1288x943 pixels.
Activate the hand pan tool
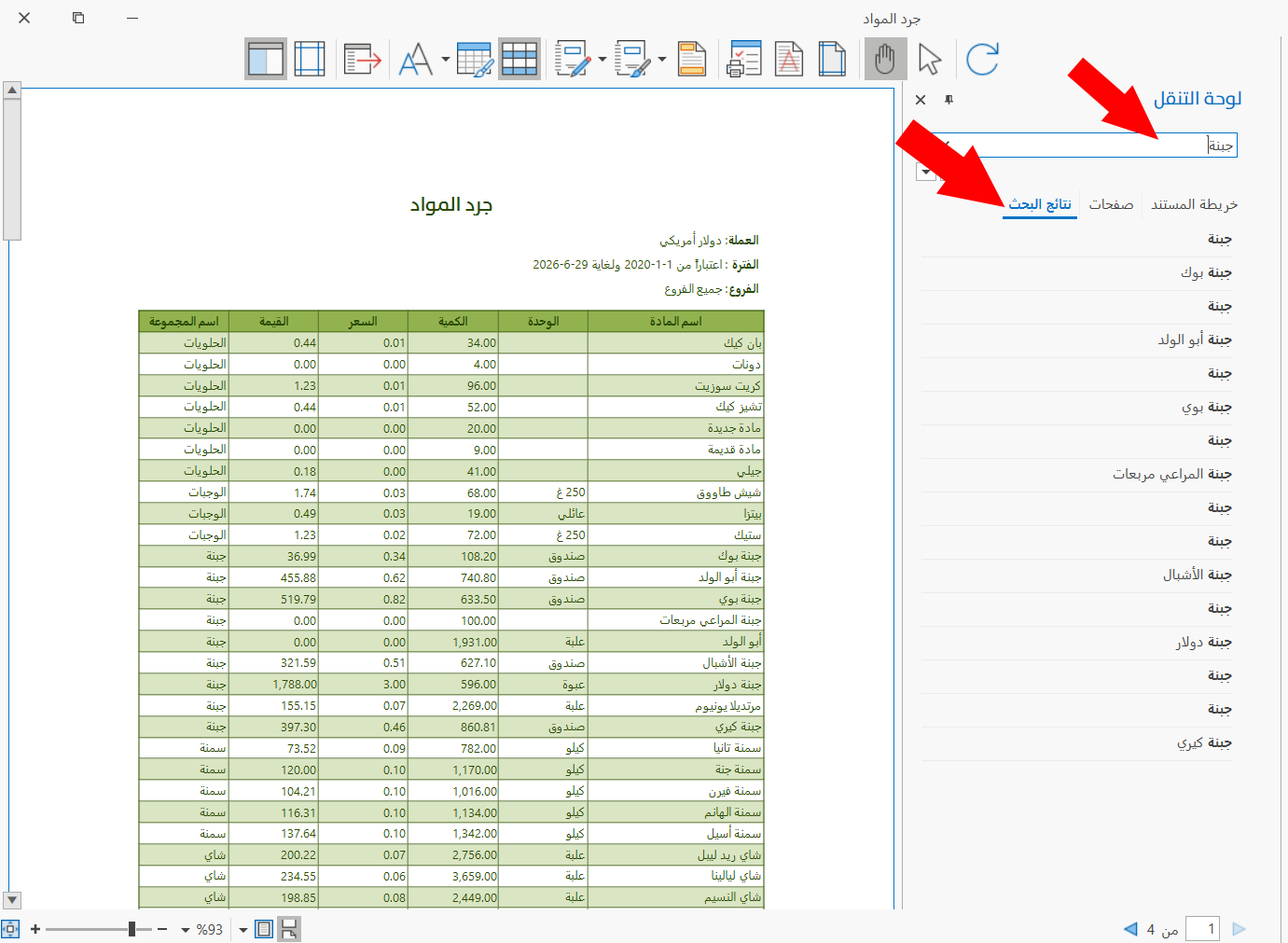[885, 59]
